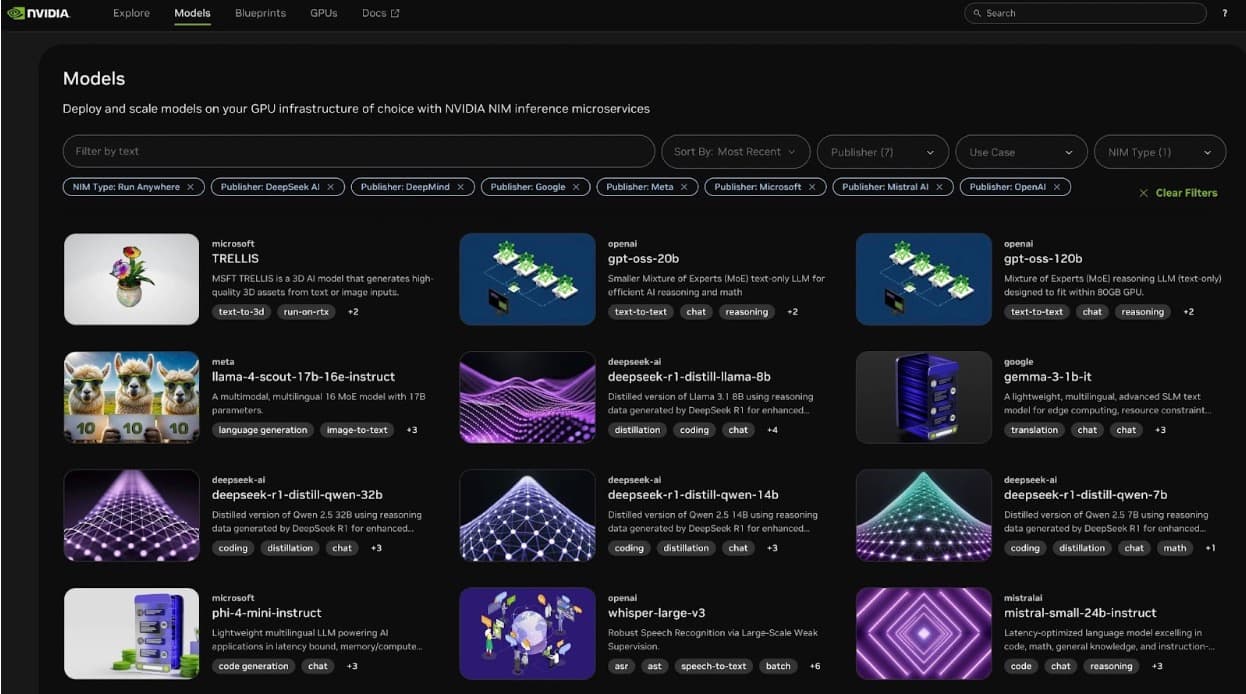Go to the Explore tab

(x=131, y=13)
